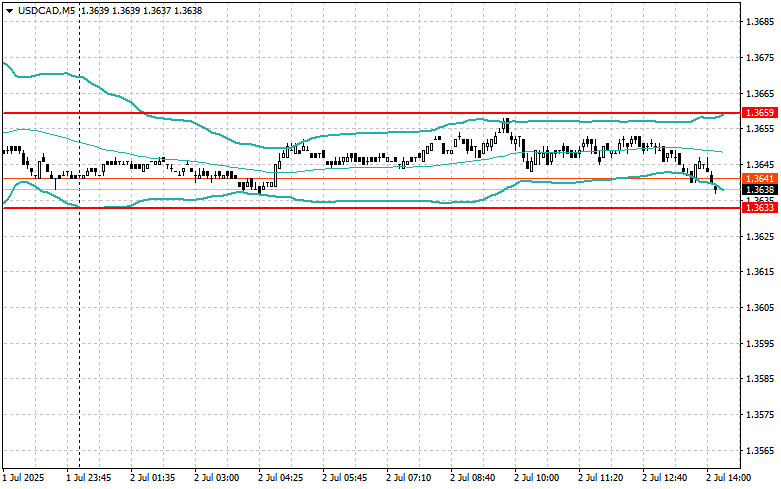The height and width of the screenshot is (489, 781).
Task: Click the OHLC values 1.3639 1.3639 1.3637 1.3638
Action: tap(141, 10)
